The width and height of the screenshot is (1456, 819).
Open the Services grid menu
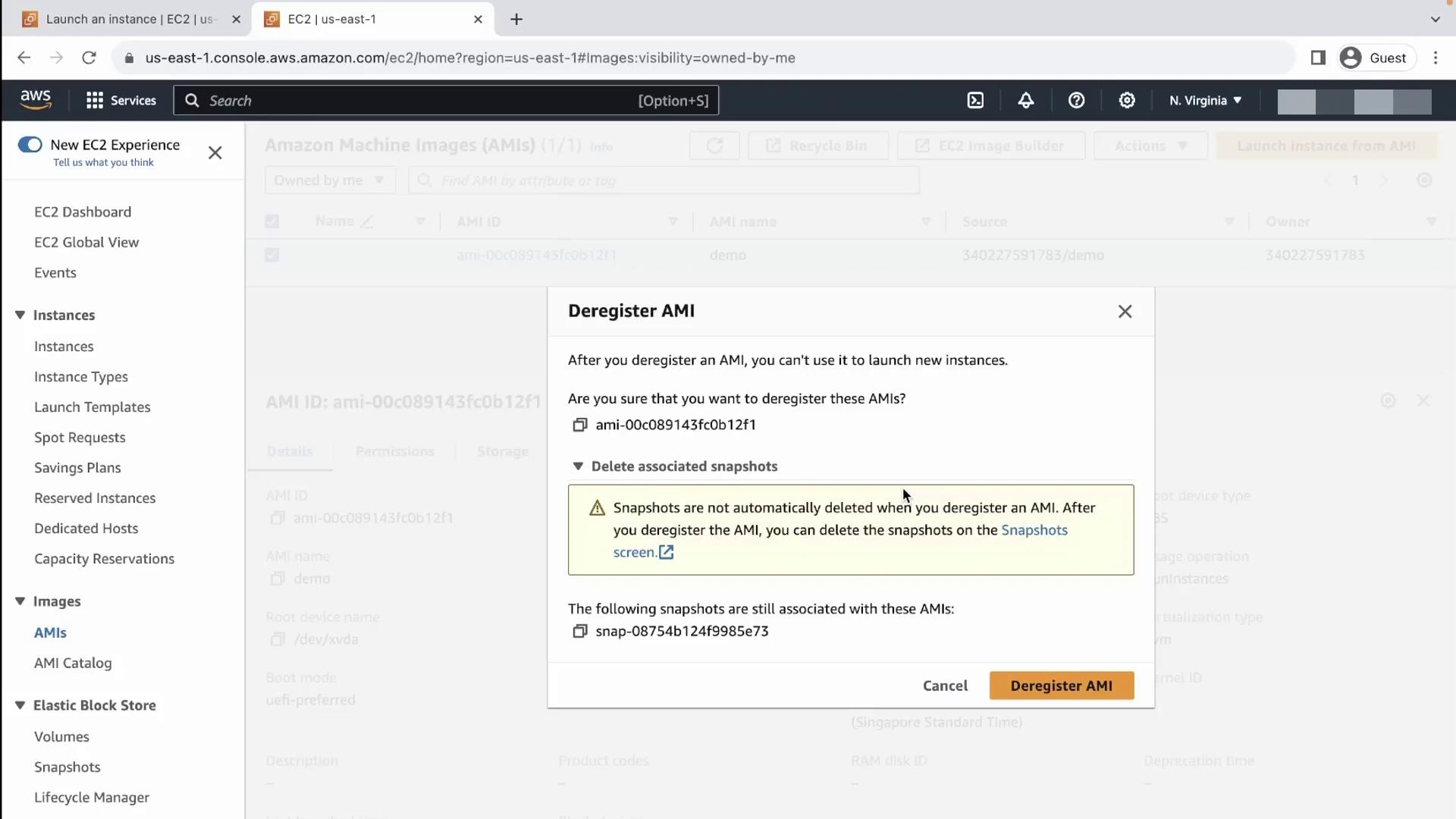point(121,100)
